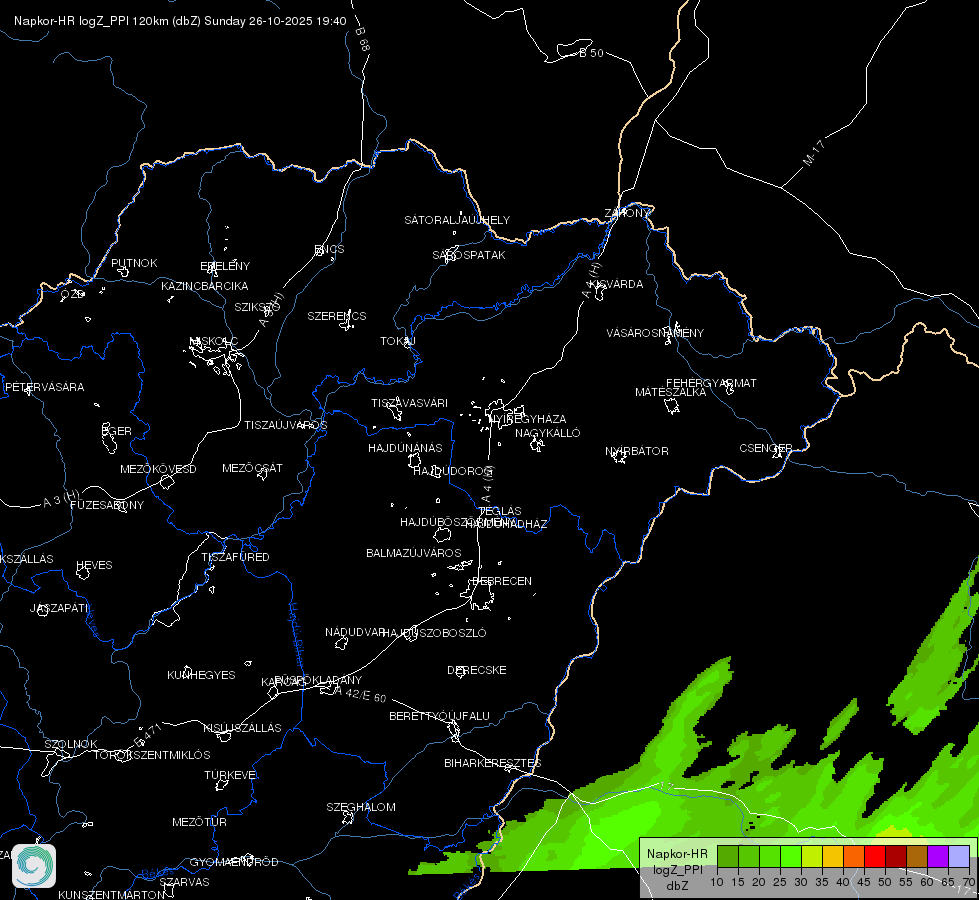The height and width of the screenshot is (900, 979).
Task: Choose the lavender 65 dBZ legend swatch
Action: click(958, 857)
